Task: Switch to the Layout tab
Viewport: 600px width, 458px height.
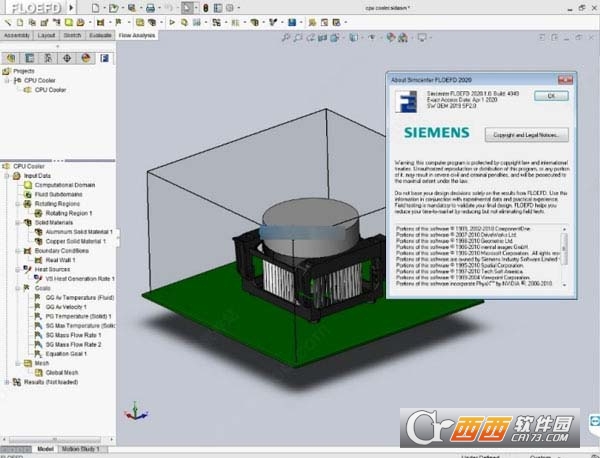Action: point(46,35)
